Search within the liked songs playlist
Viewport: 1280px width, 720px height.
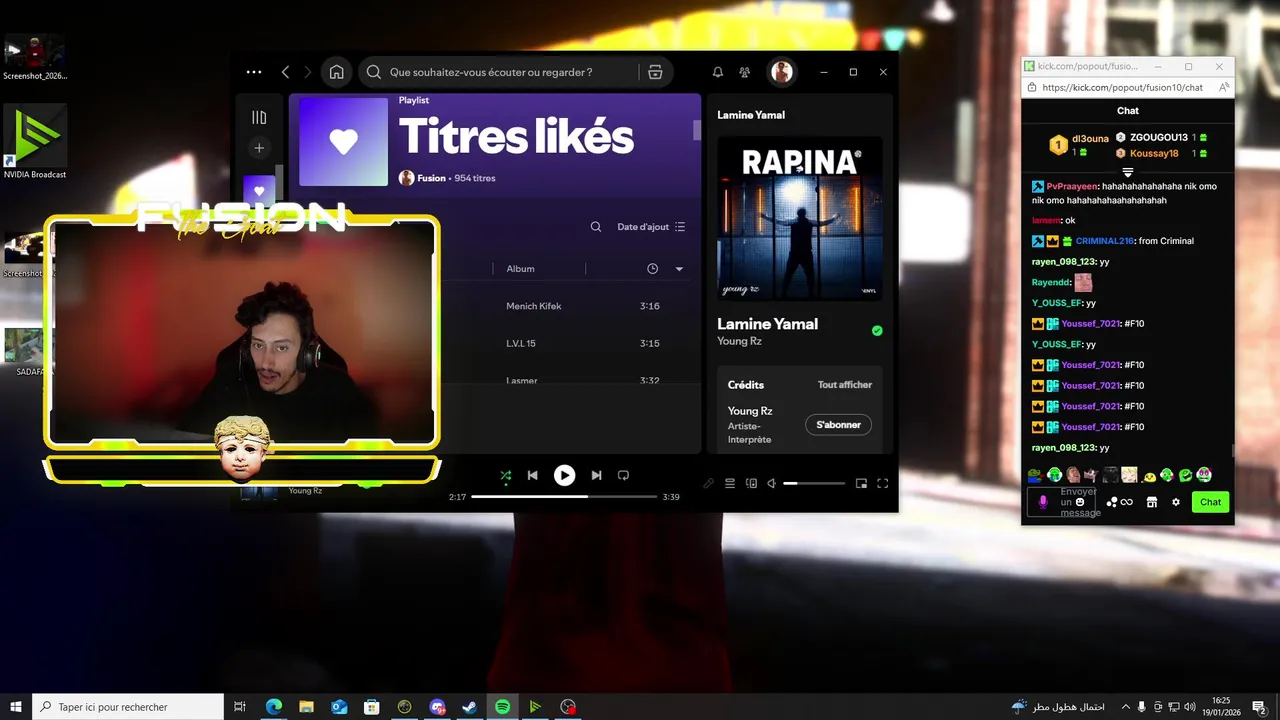596,227
